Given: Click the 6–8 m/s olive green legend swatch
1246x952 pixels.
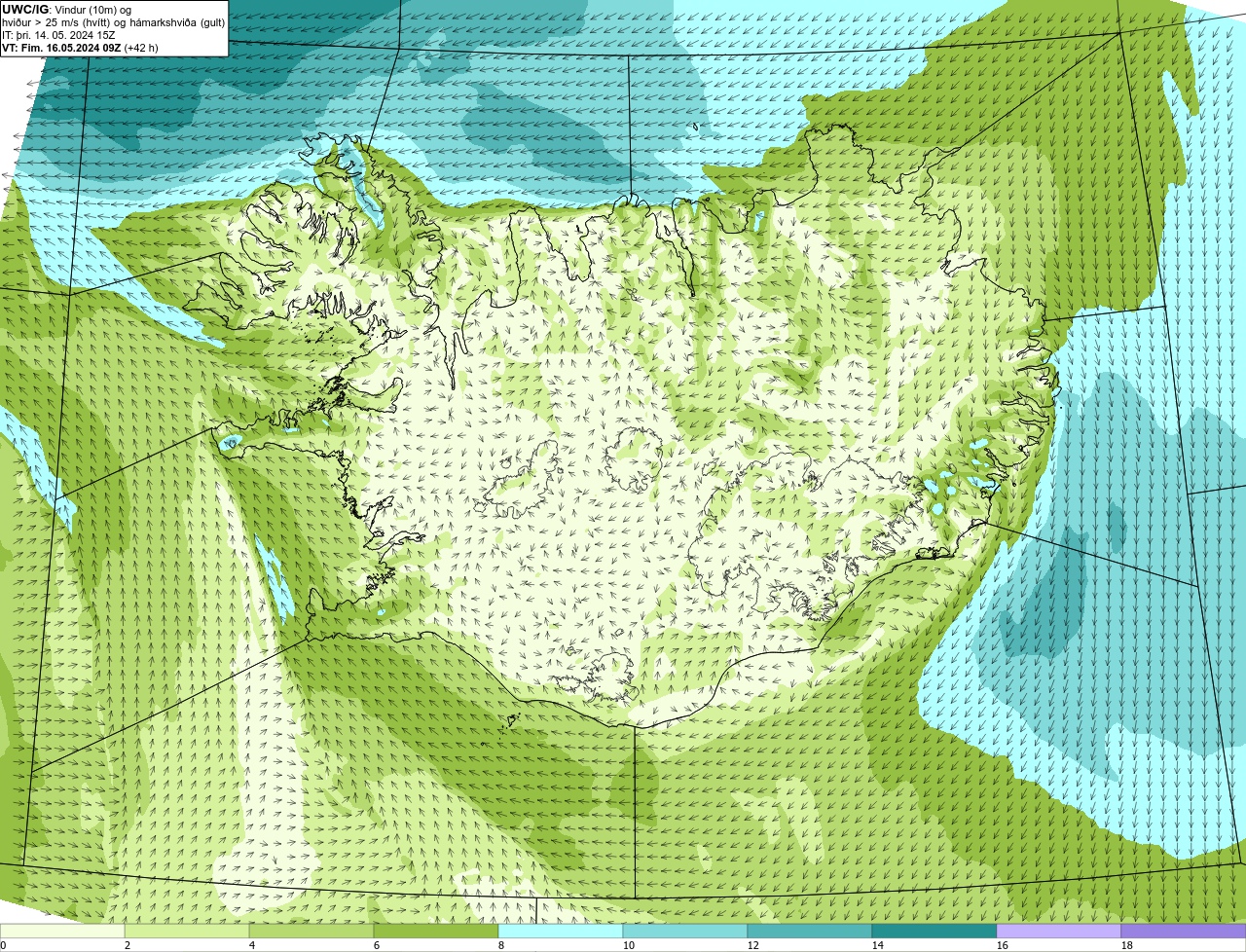Looking at the screenshot, I should click(436, 931).
